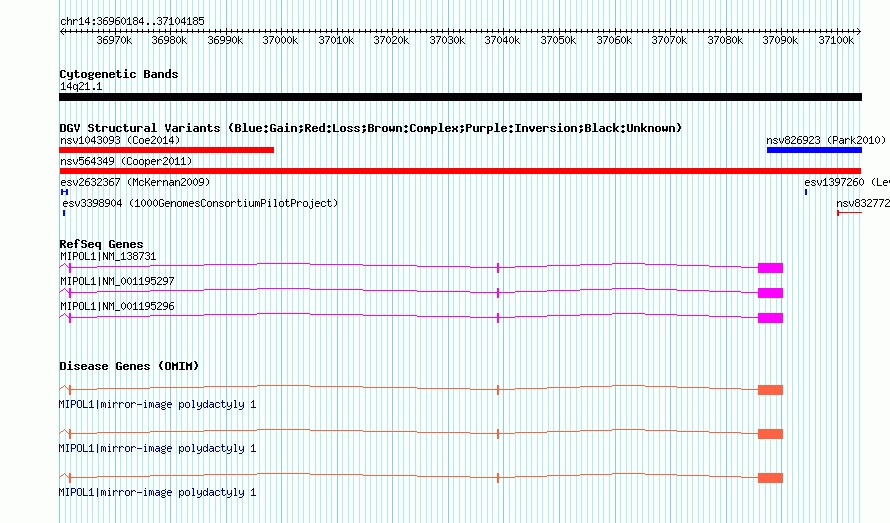Screen dimensions: 890x523
Task: Click the 37020k ruler tick label
Action: coord(391,40)
